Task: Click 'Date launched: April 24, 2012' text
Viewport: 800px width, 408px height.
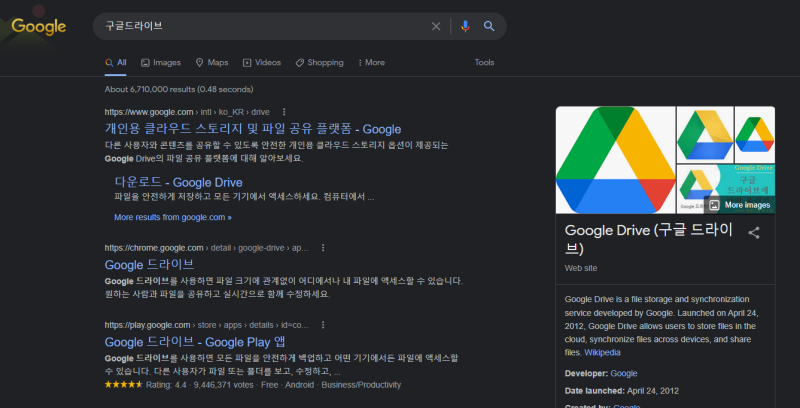Action: click(622, 391)
